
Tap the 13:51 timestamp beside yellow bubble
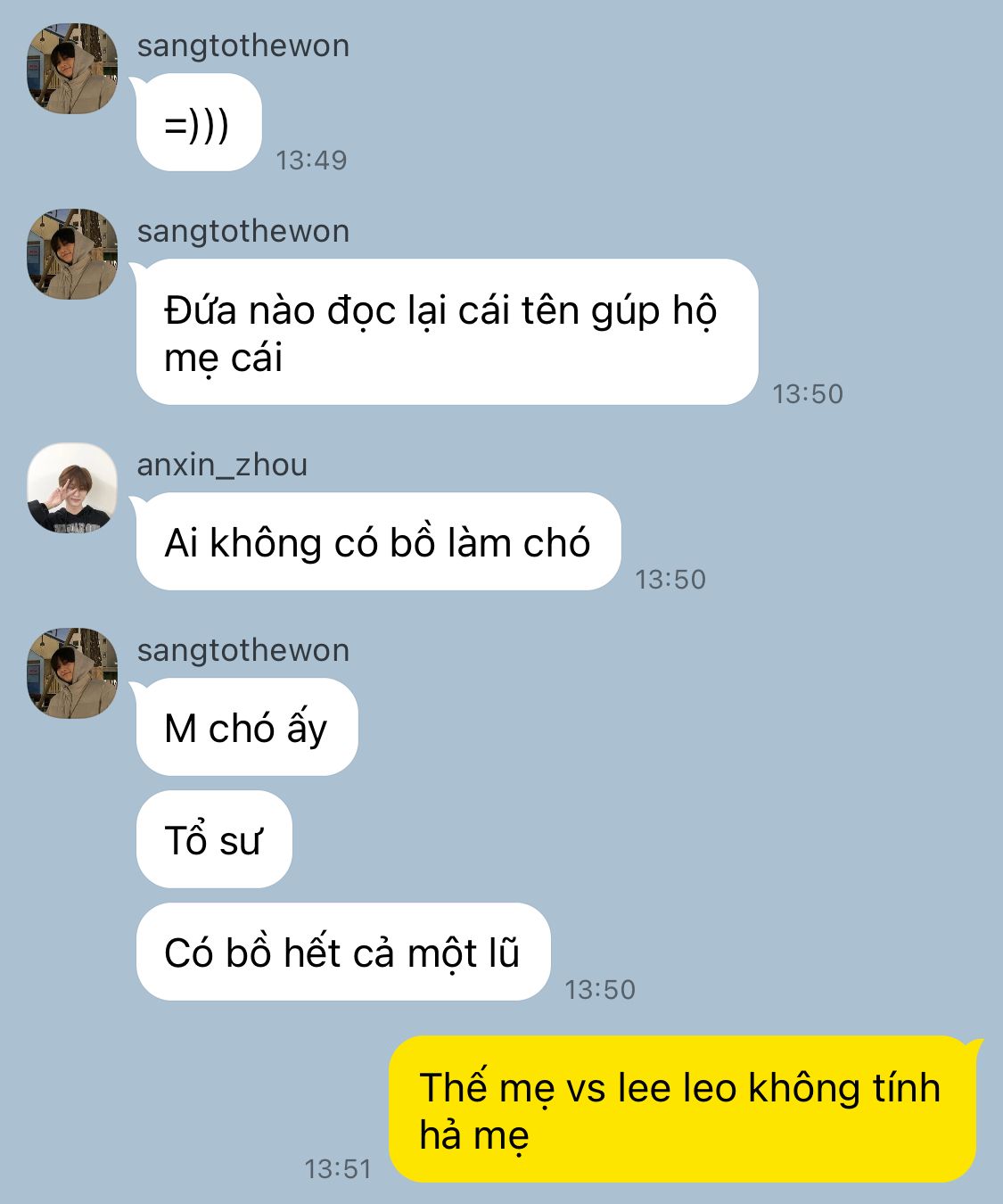338,1169
